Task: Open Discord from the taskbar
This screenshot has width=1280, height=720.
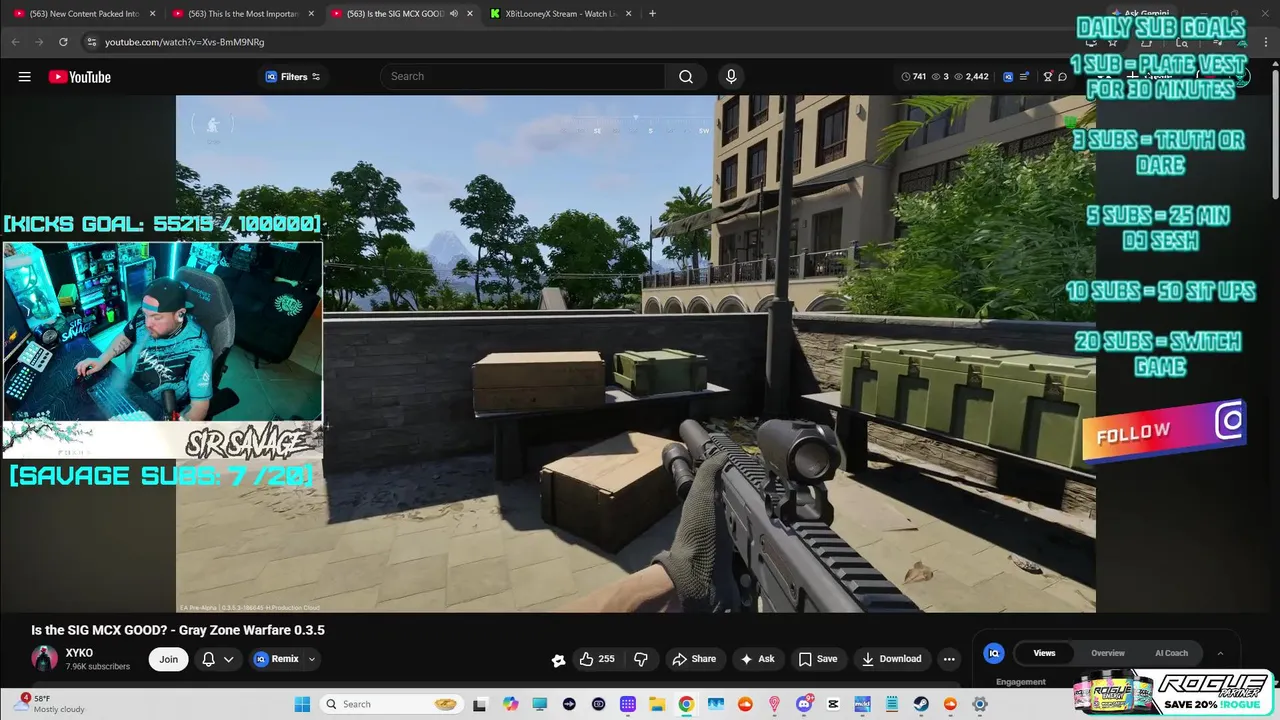Action: [x=804, y=704]
